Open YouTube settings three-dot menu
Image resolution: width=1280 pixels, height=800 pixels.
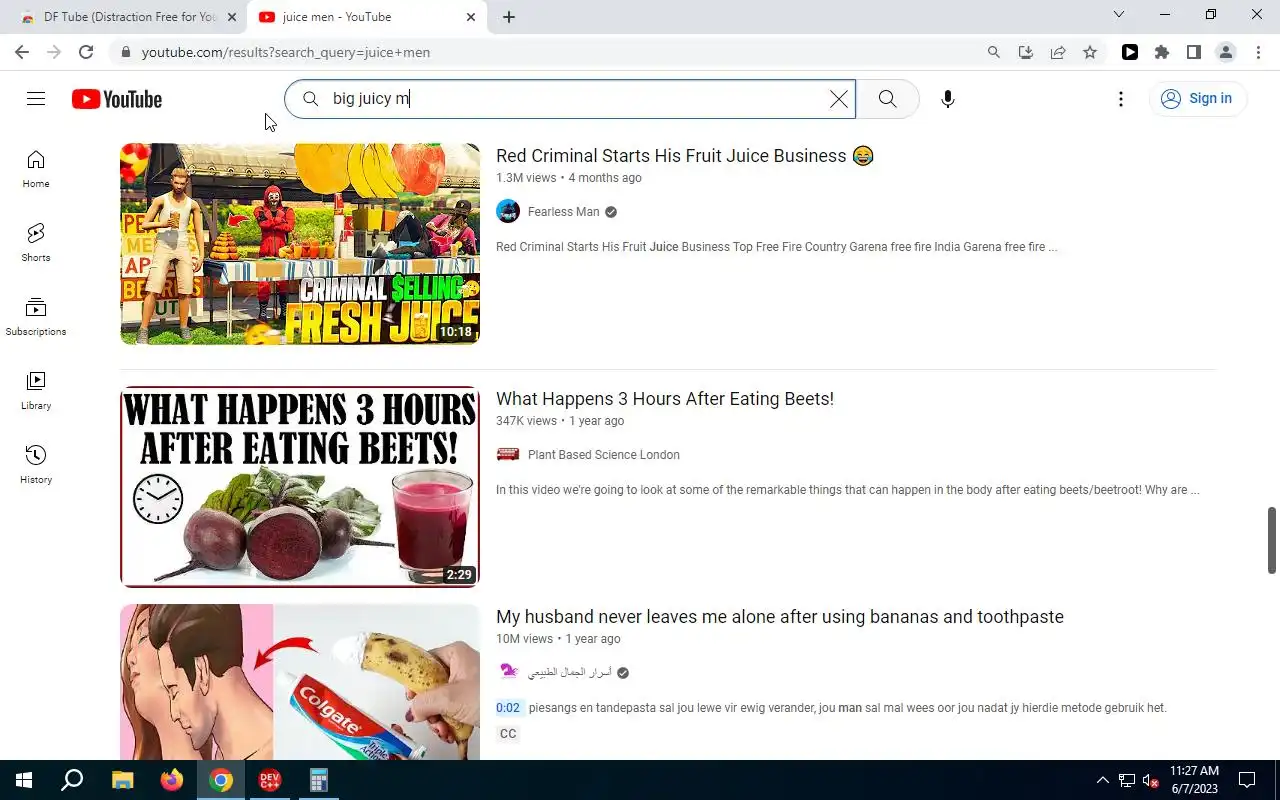point(1121,99)
